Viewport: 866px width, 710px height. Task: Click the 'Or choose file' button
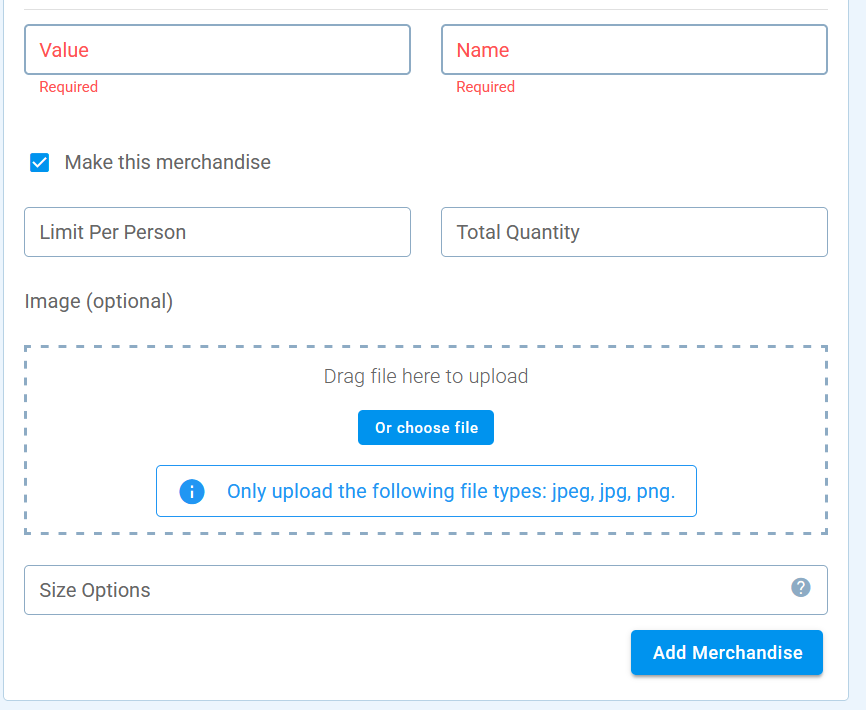426,427
